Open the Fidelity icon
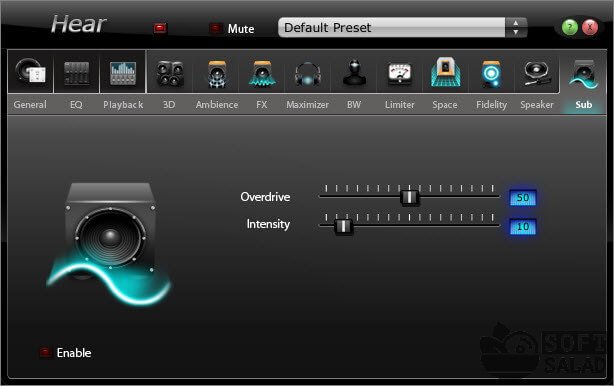 (491, 73)
